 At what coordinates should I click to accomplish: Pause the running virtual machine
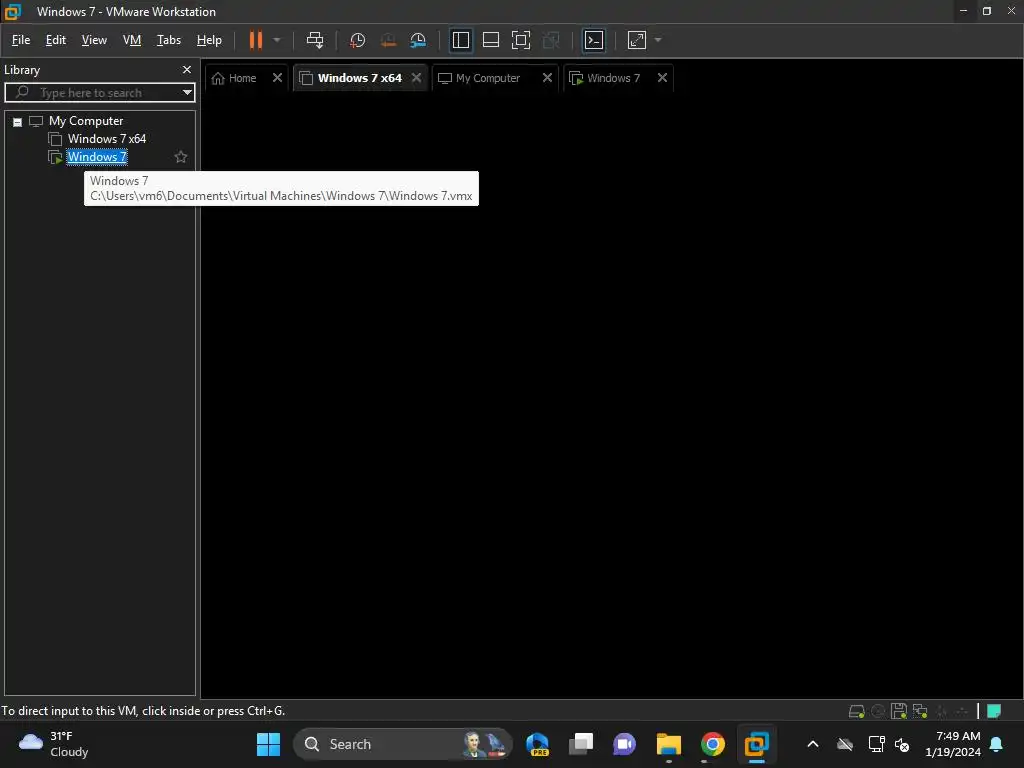point(255,40)
